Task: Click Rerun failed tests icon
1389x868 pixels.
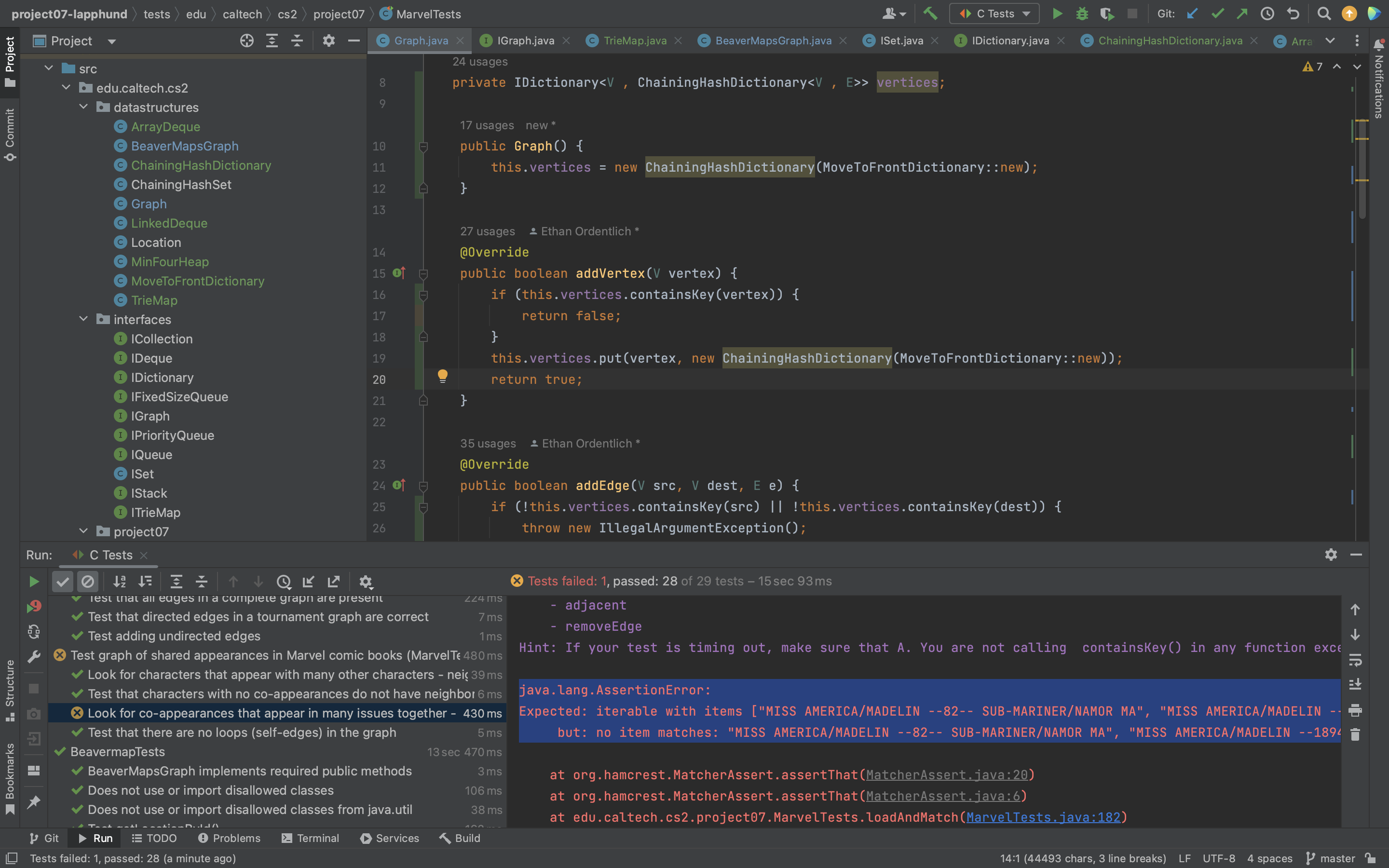Action: [x=34, y=607]
